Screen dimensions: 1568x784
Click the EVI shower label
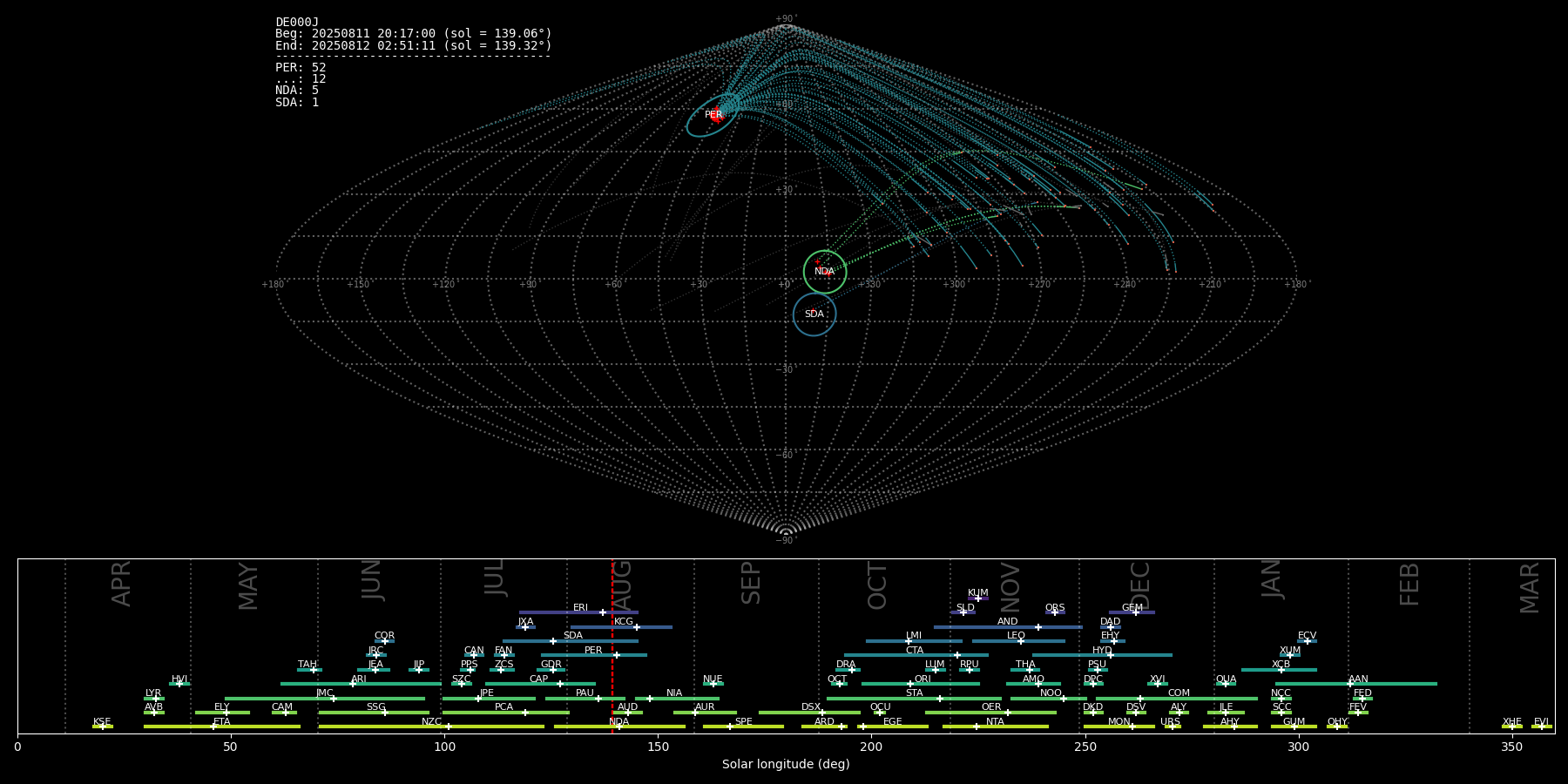pos(1541,721)
